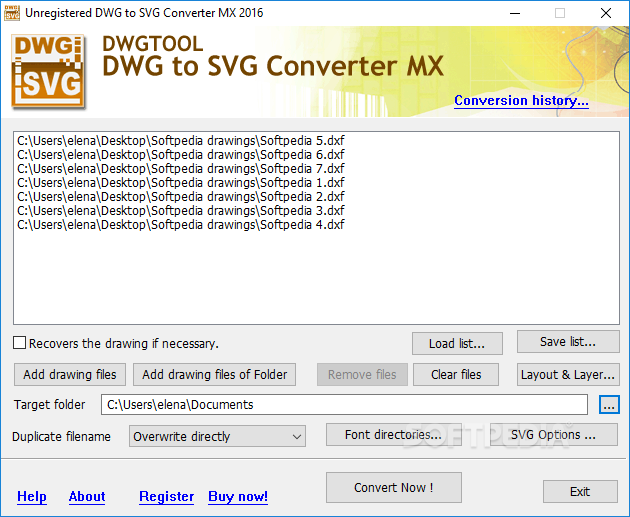This screenshot has height=517, width=630.
Task: Click Save list button
Action: pos(568,342)
